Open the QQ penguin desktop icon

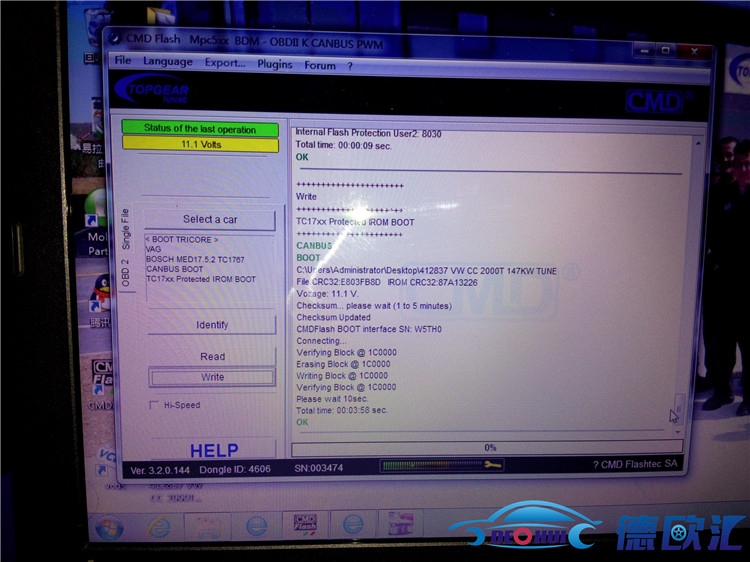102,292
